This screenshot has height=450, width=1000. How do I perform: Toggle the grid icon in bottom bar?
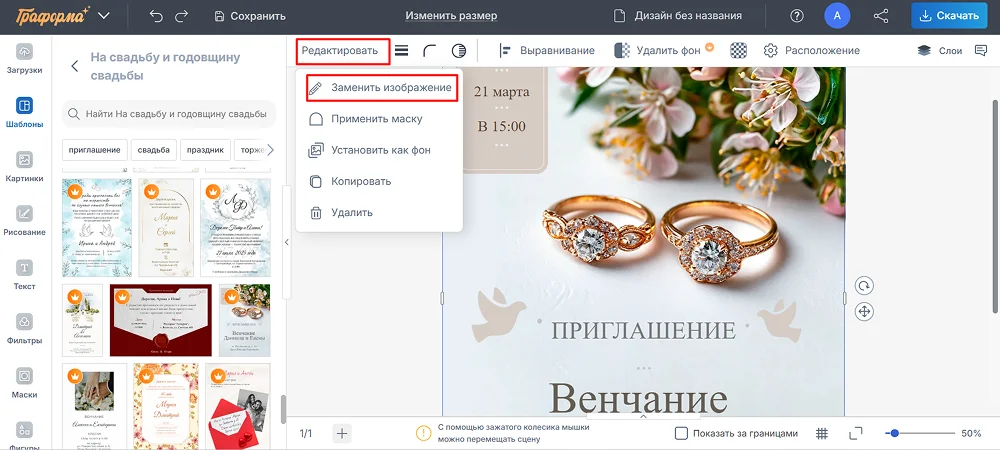point(822,433)
